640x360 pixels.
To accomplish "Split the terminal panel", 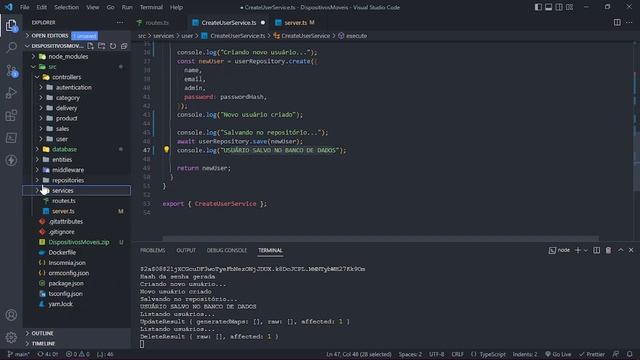I will click(x=596, y=250).
